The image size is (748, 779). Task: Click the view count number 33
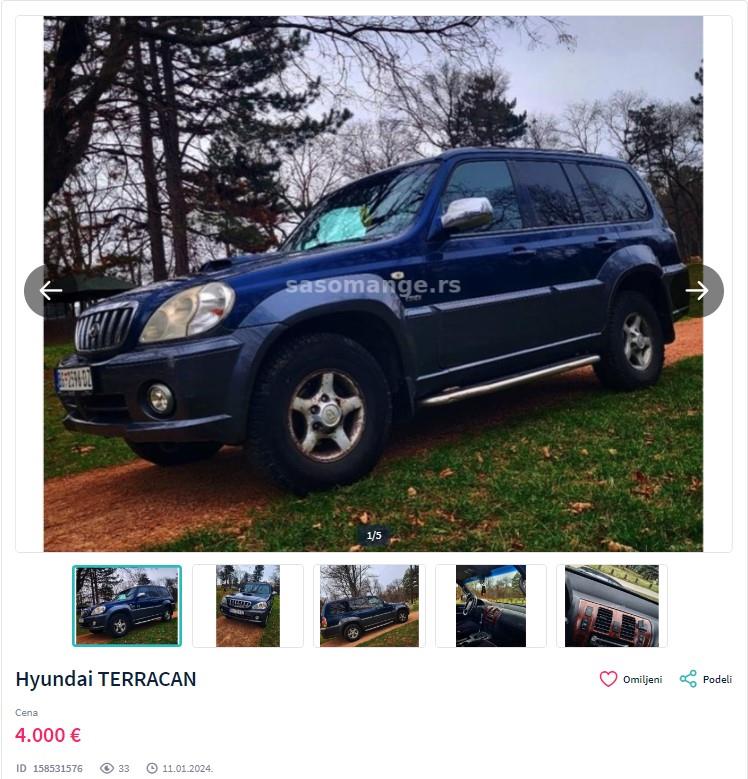tap(124, 769)
